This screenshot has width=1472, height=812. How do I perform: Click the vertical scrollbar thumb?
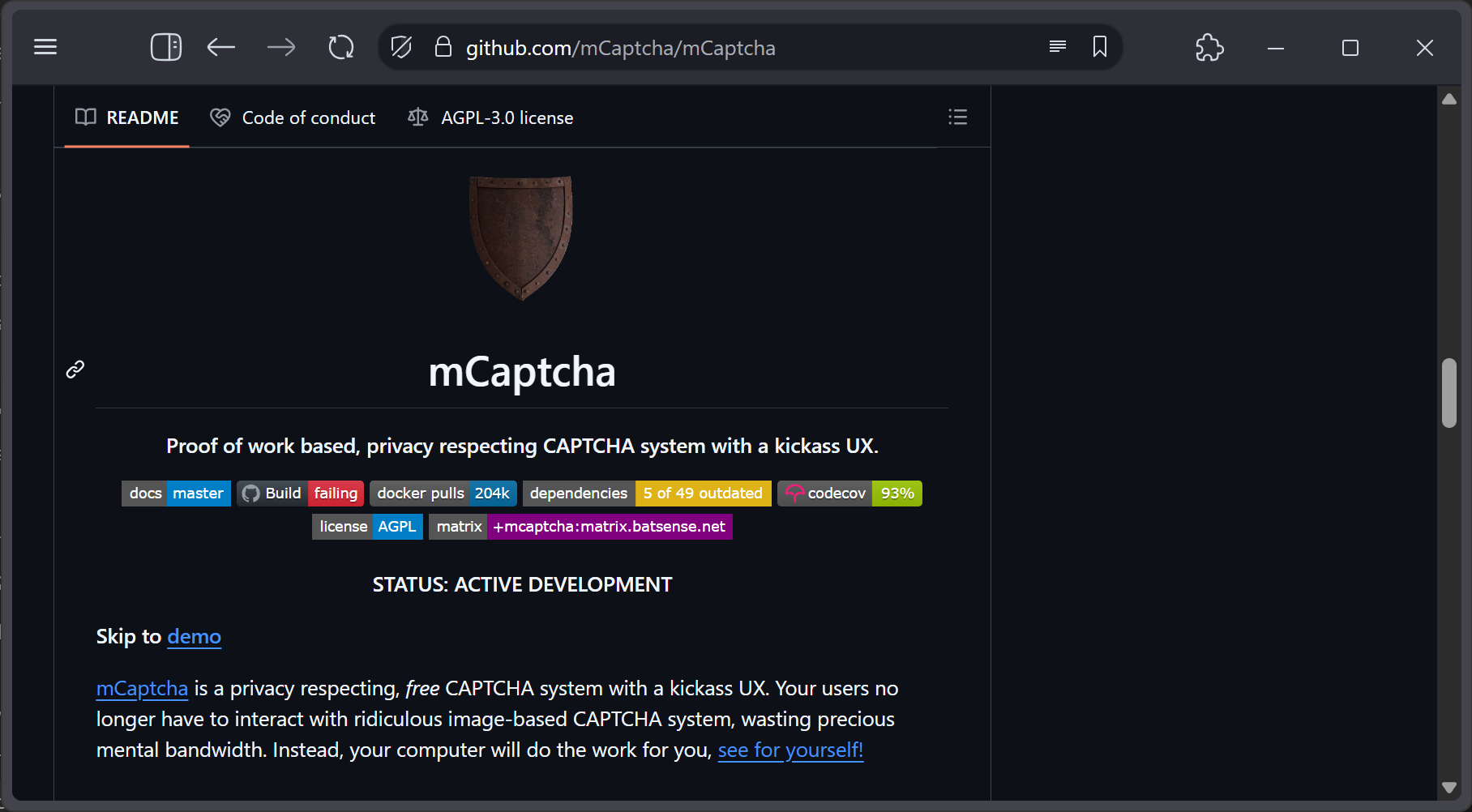(1449, 392)
